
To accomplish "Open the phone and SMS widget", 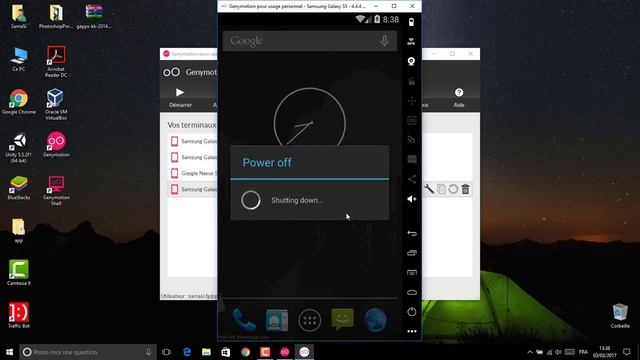I will pos(411,160).
